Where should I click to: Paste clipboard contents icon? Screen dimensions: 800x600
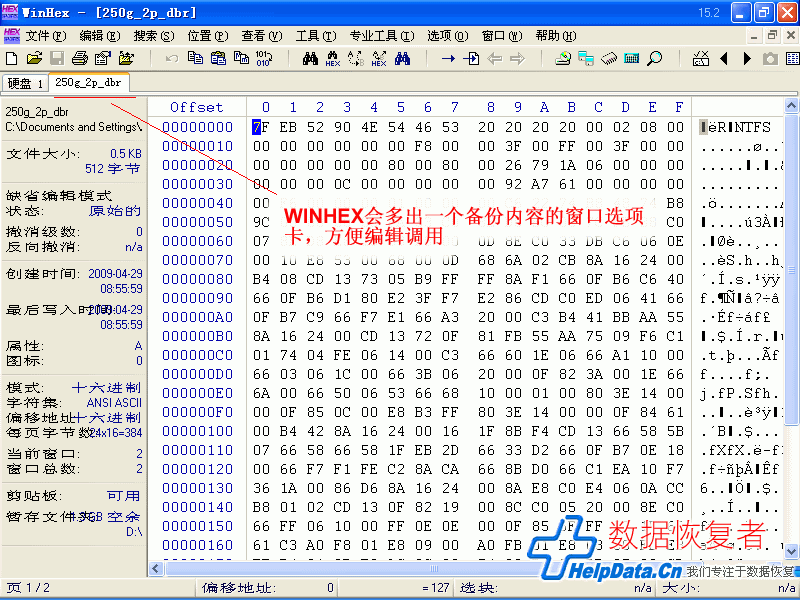218,58
